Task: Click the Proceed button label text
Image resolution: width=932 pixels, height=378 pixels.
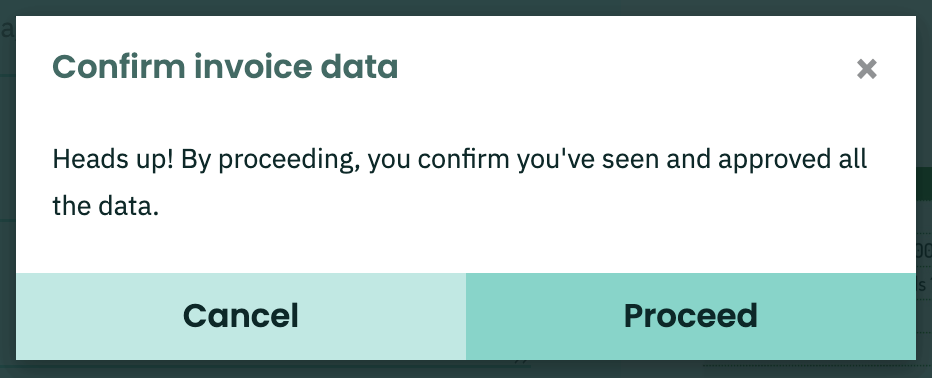Action: 691,316
